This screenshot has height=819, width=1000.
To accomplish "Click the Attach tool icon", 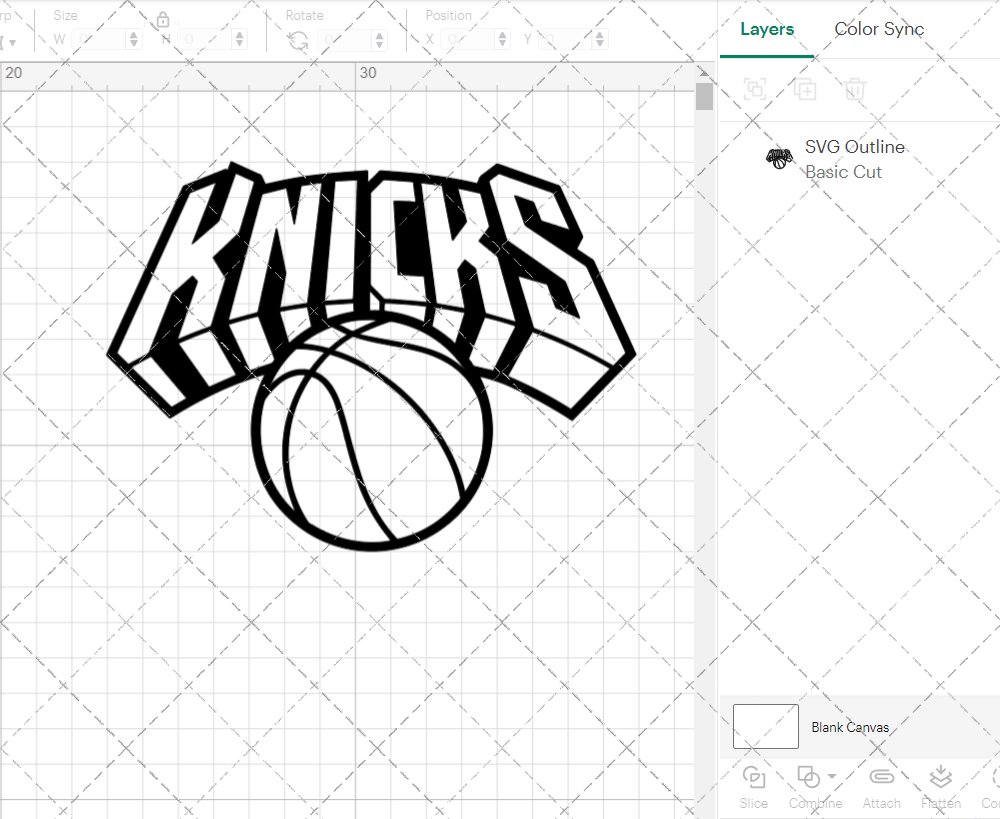I will click(x=881, y=777).
